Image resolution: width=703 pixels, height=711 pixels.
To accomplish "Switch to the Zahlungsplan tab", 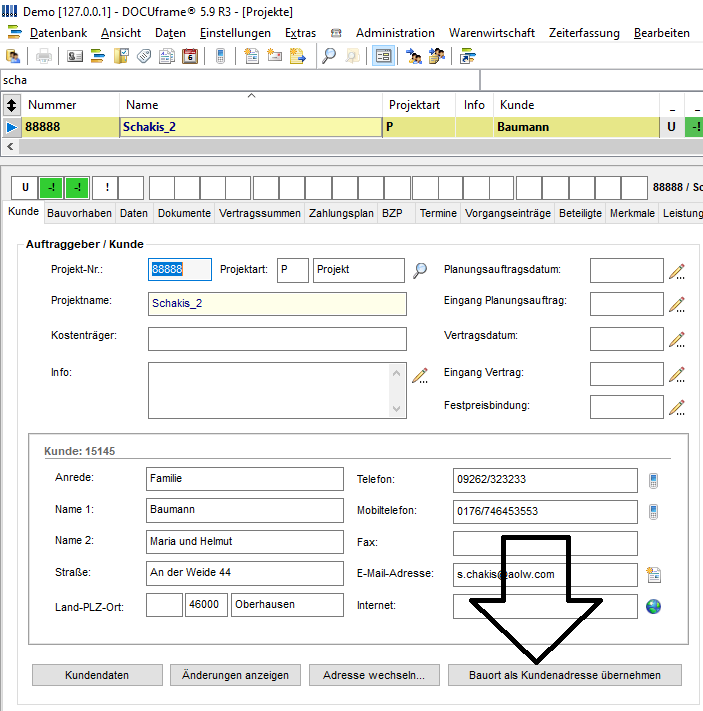I will [341, 213].
